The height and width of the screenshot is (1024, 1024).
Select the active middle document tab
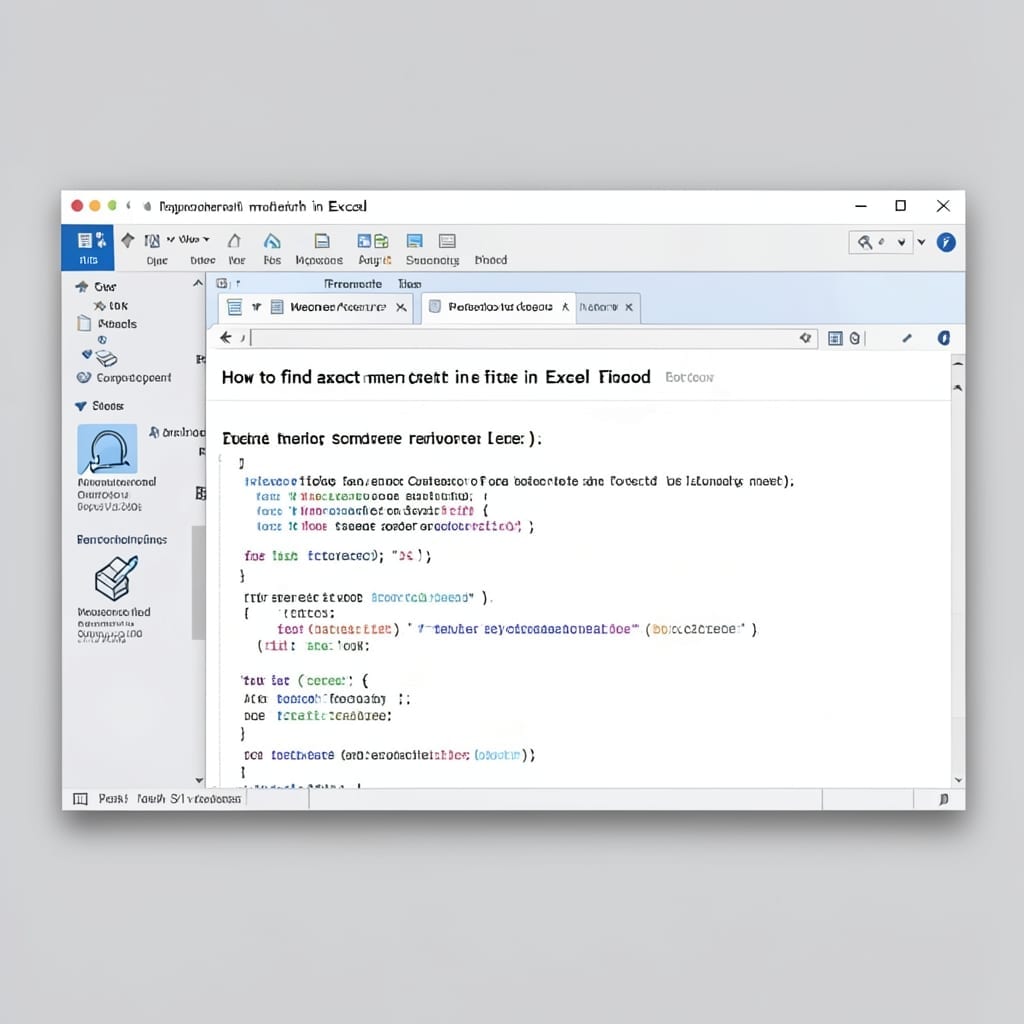[x=499, y=307]
